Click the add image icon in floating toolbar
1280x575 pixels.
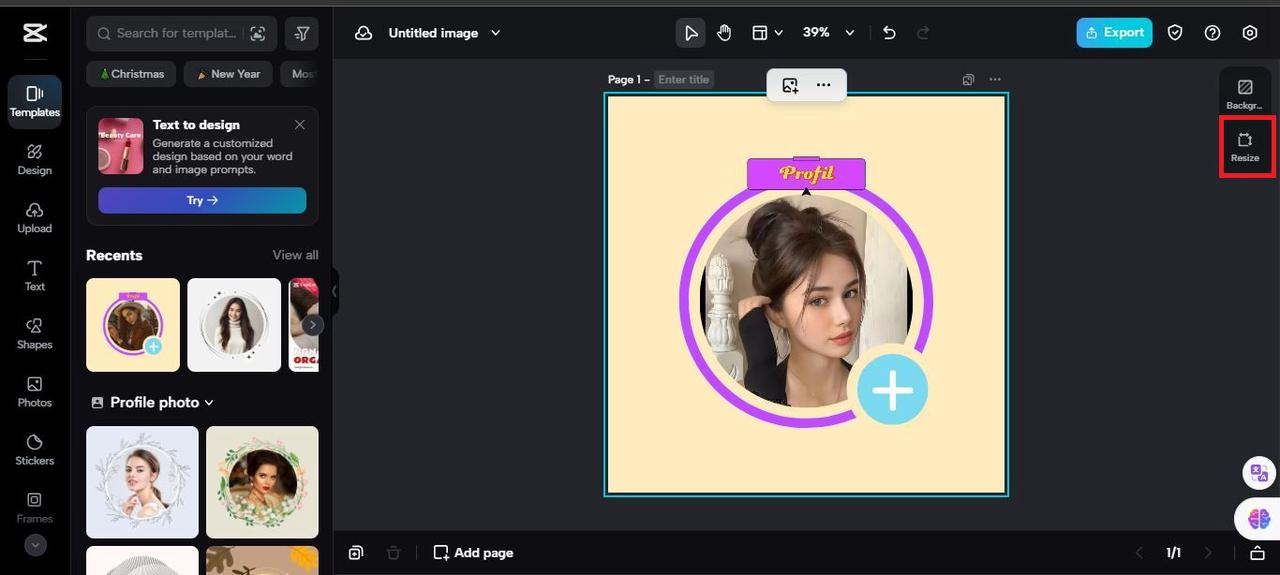[x=790, y=85]
